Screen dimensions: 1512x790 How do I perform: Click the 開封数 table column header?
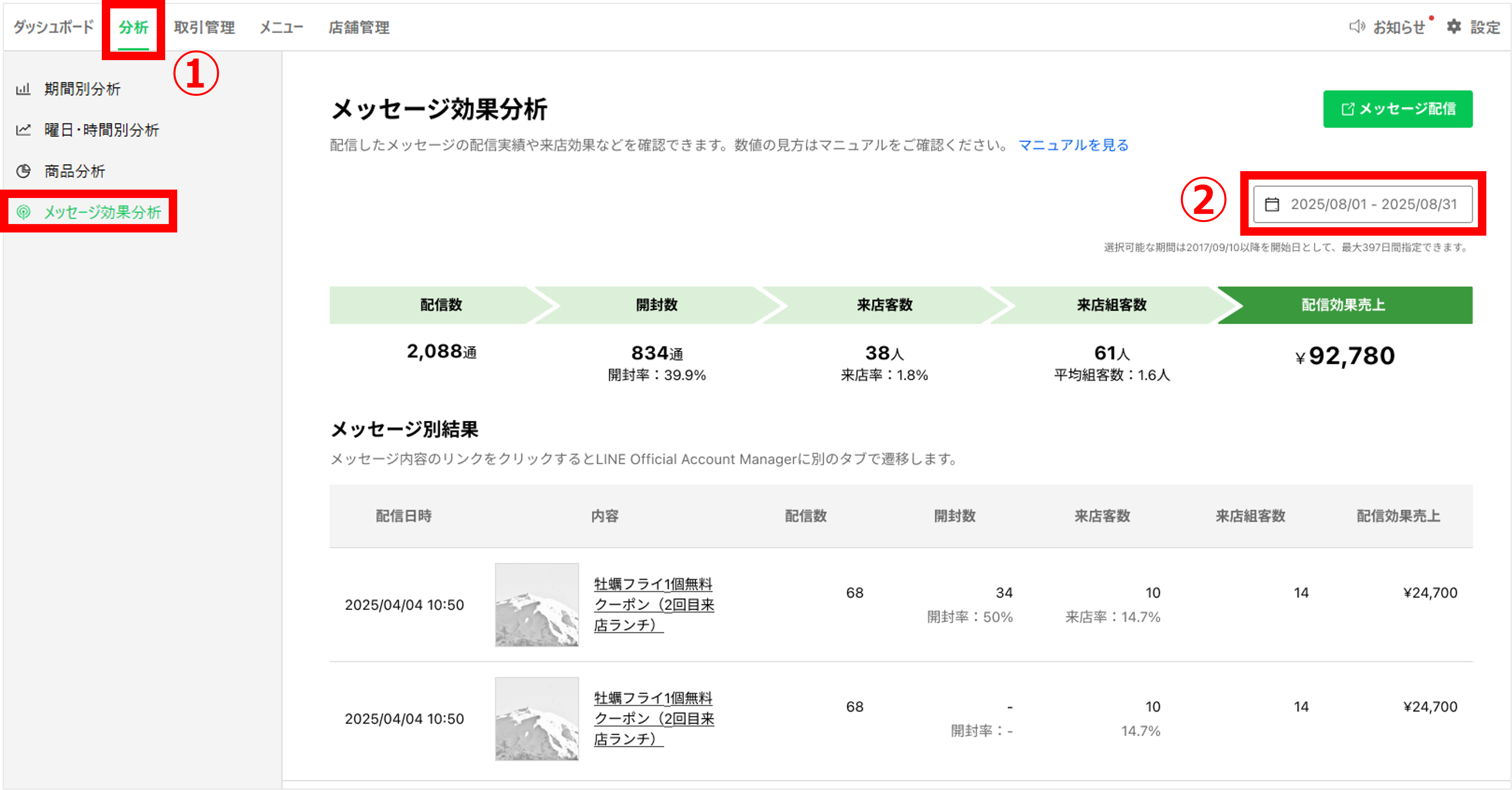[x=954, y=516]
